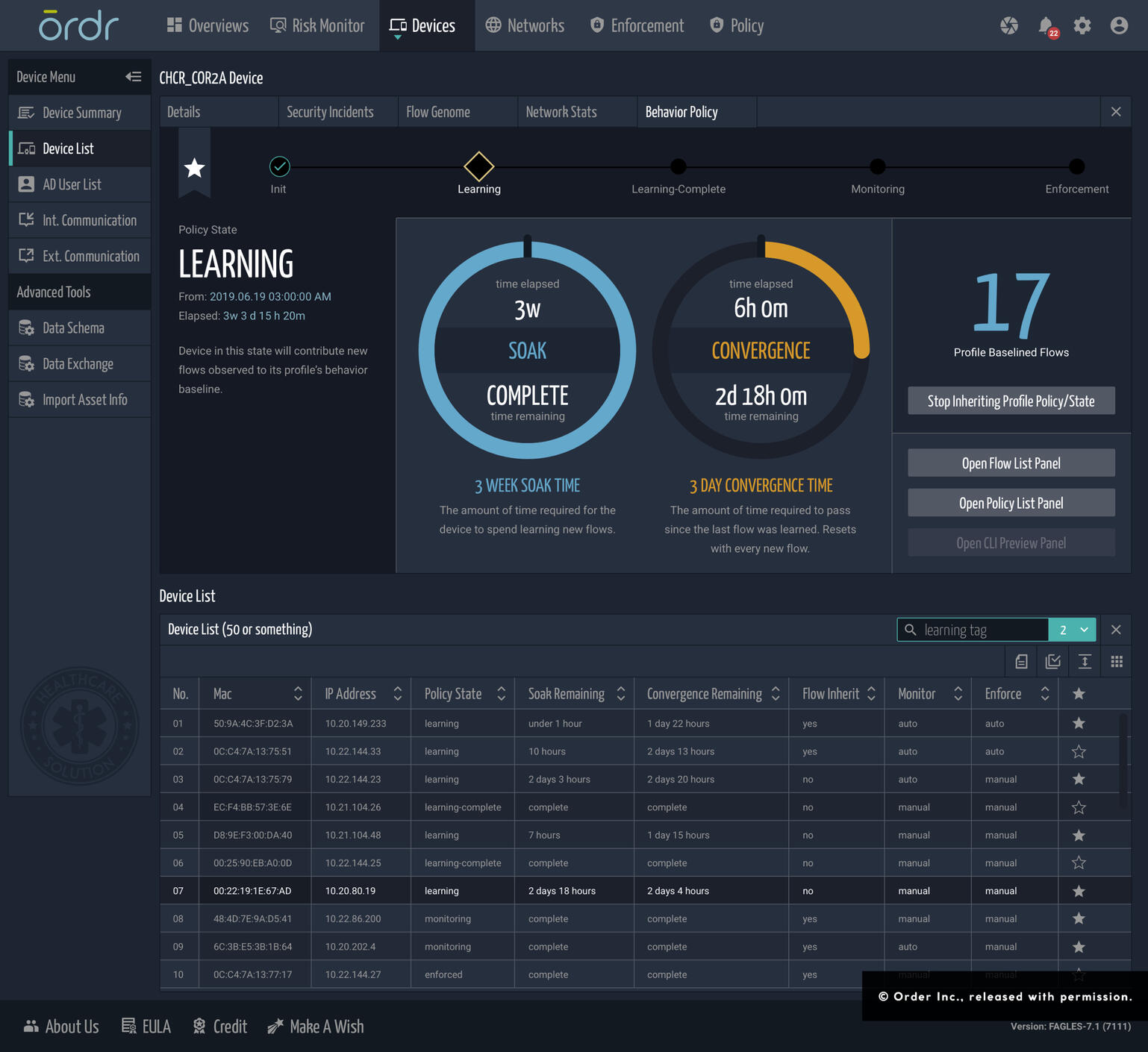Sort the IP Address column
Viewport: 1148px width, 1052px height.
[398, 693]
